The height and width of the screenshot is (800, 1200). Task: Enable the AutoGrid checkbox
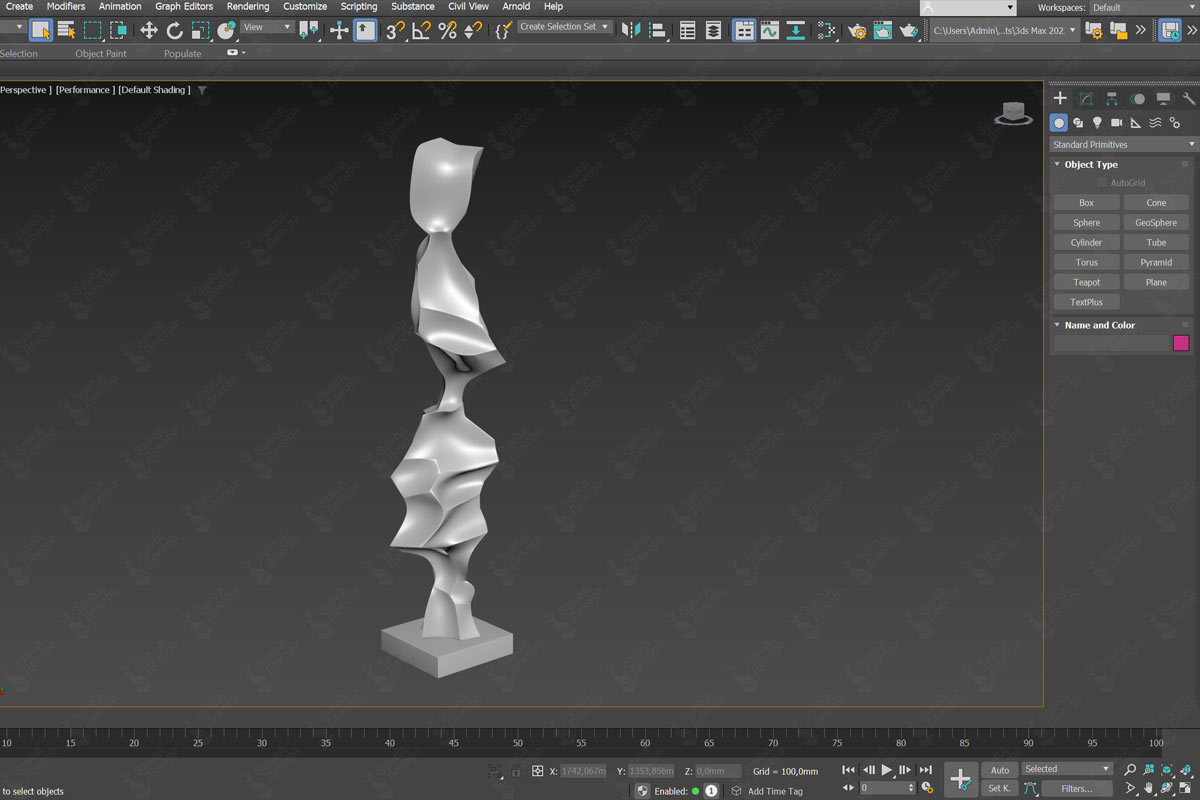tap(1102, 183)
